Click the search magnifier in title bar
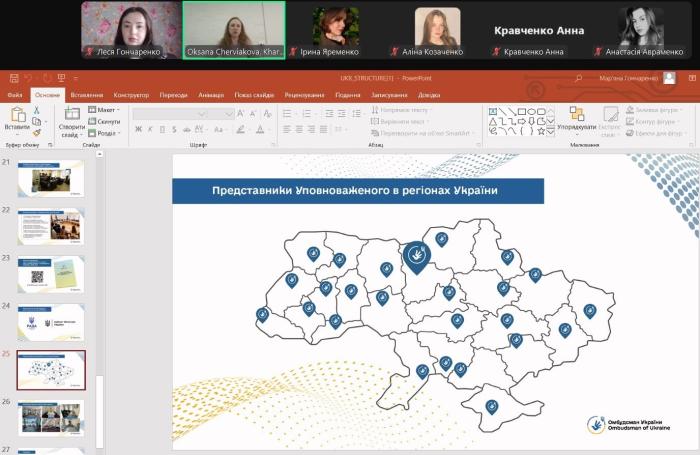This screenshot has height=455, width=700. [579, 77]
